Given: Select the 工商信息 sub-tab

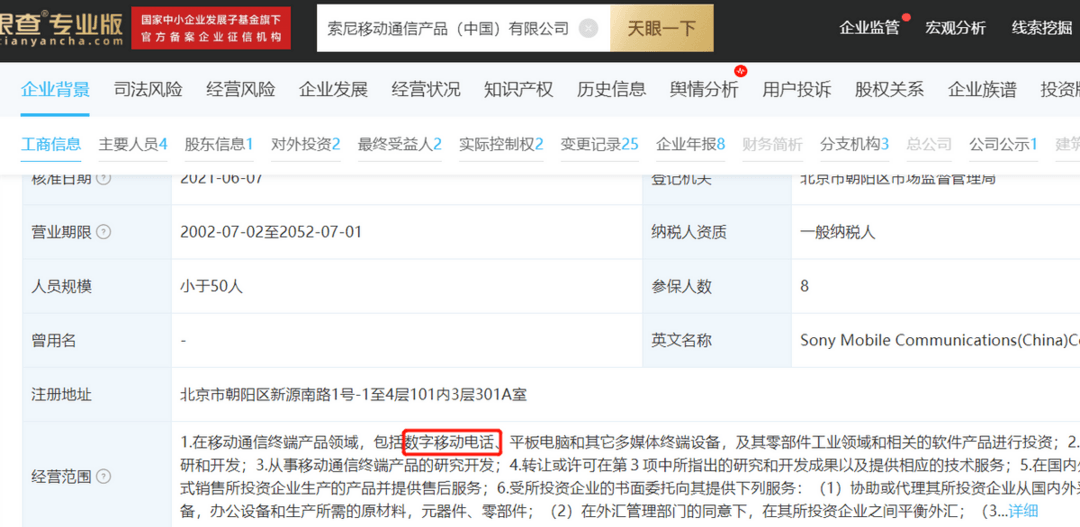Looking at the screenshot, I should tap(51, 145).
